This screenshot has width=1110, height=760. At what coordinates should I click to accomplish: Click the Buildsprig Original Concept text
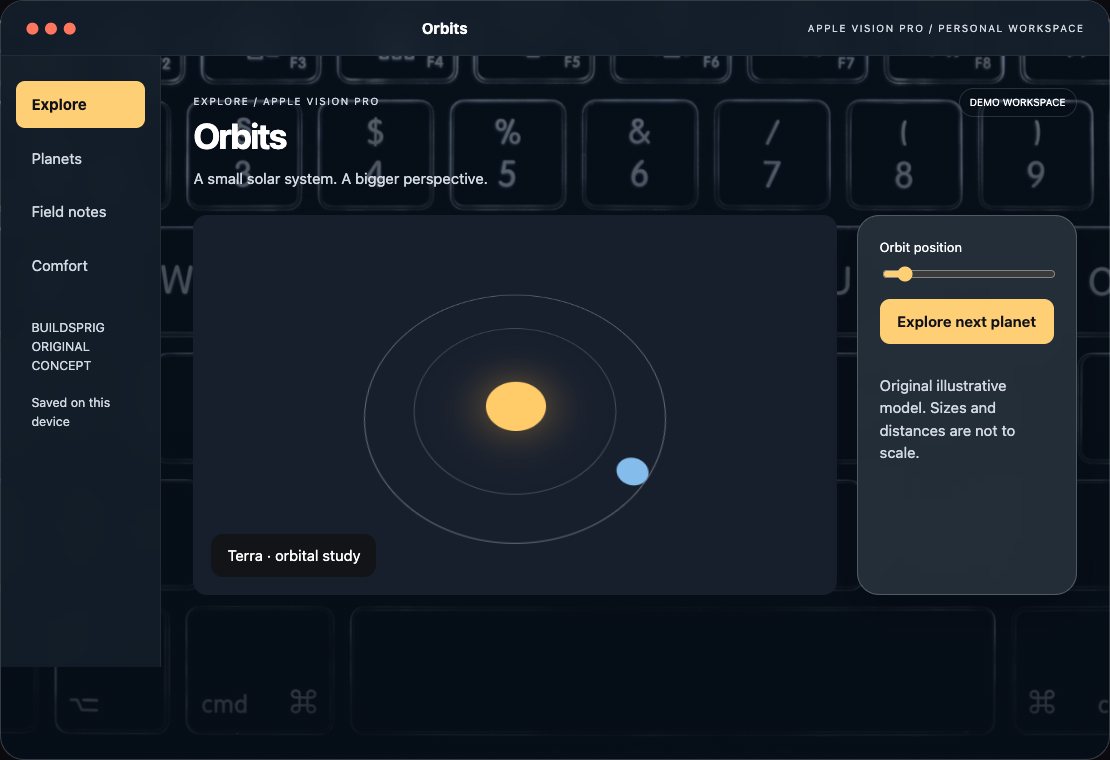[68, 347]
